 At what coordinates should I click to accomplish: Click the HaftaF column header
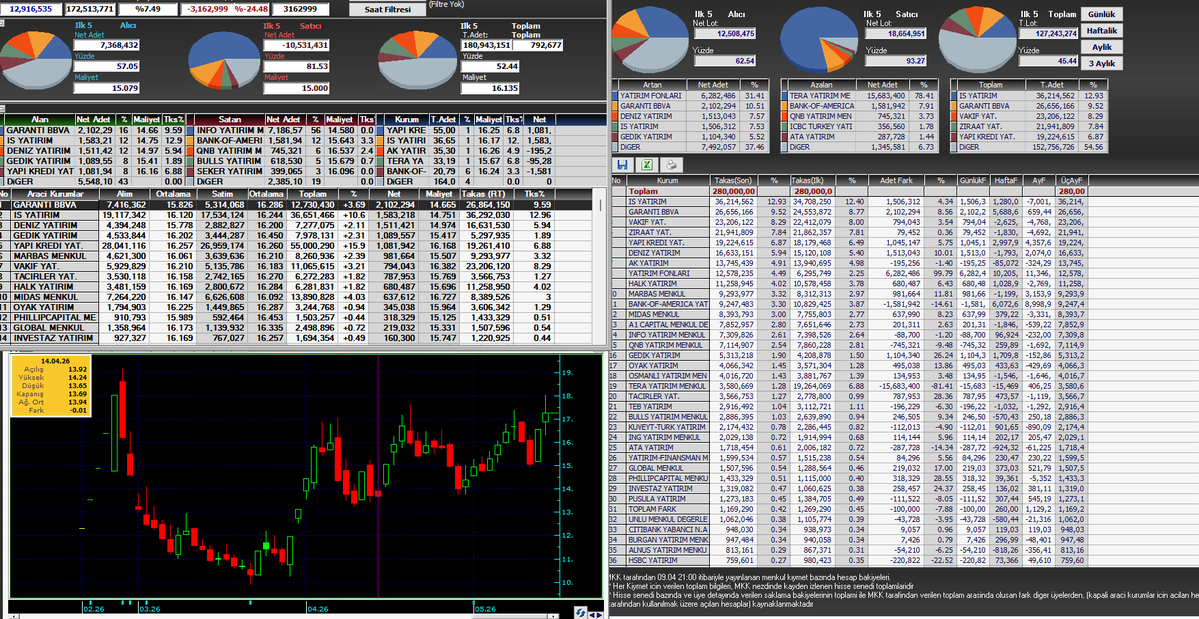click(x=1004, y=180)
